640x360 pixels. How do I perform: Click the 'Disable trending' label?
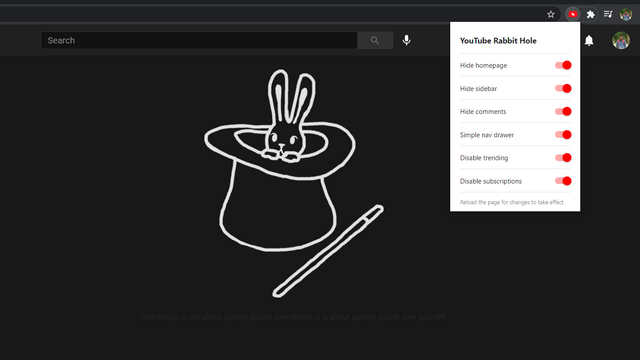(x=484, y=158)
